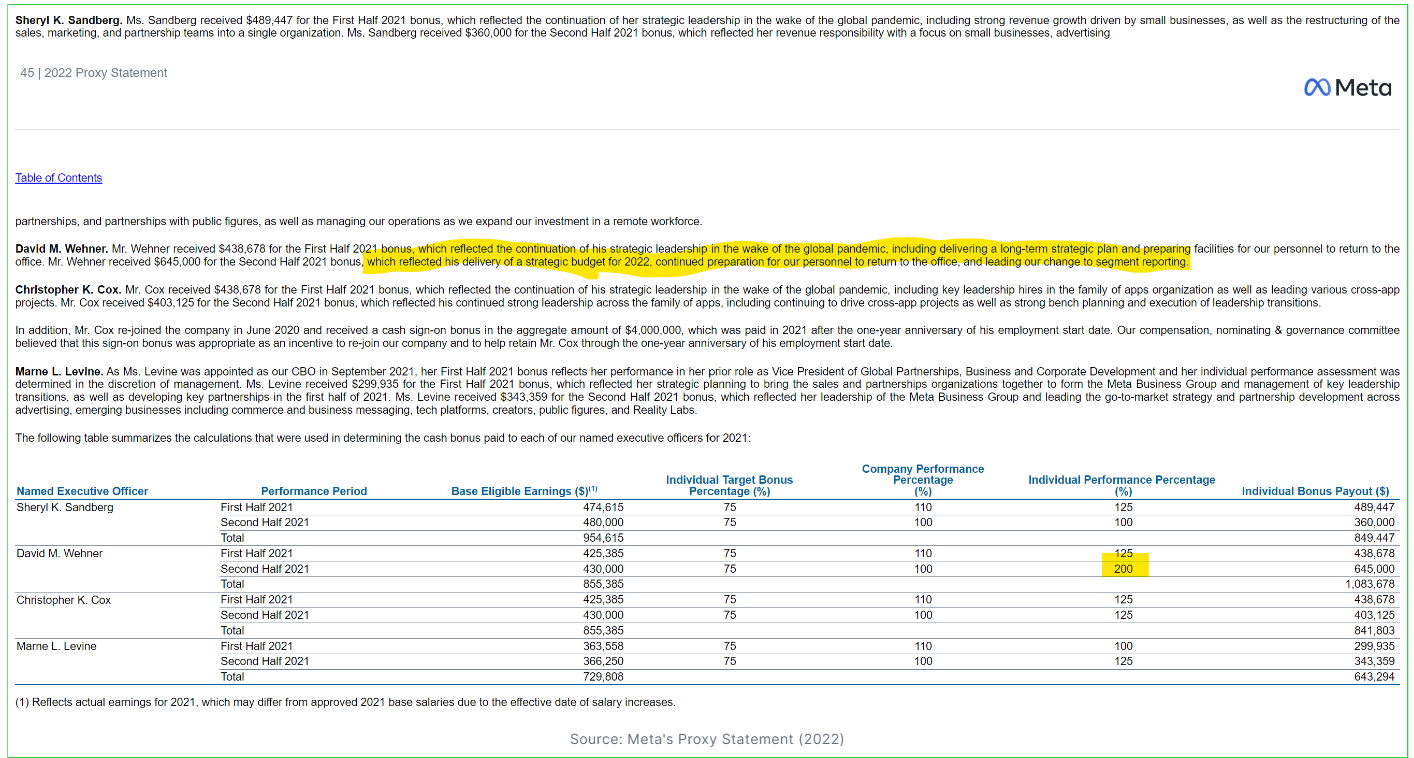Click the '$4,000,000' sign-on bonus amount in the paragraph

pyautogui.click(x=654, y=330)
